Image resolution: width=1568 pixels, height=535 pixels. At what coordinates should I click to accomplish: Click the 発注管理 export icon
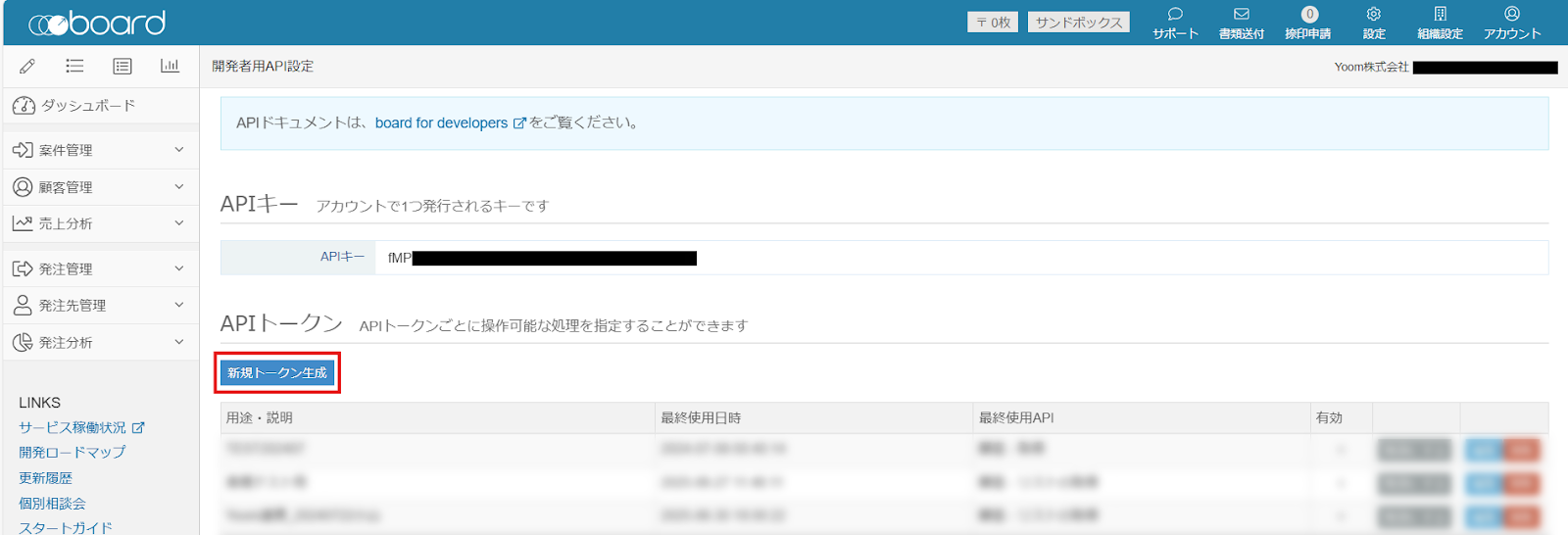pyautogui.click(x=23, y=268)
